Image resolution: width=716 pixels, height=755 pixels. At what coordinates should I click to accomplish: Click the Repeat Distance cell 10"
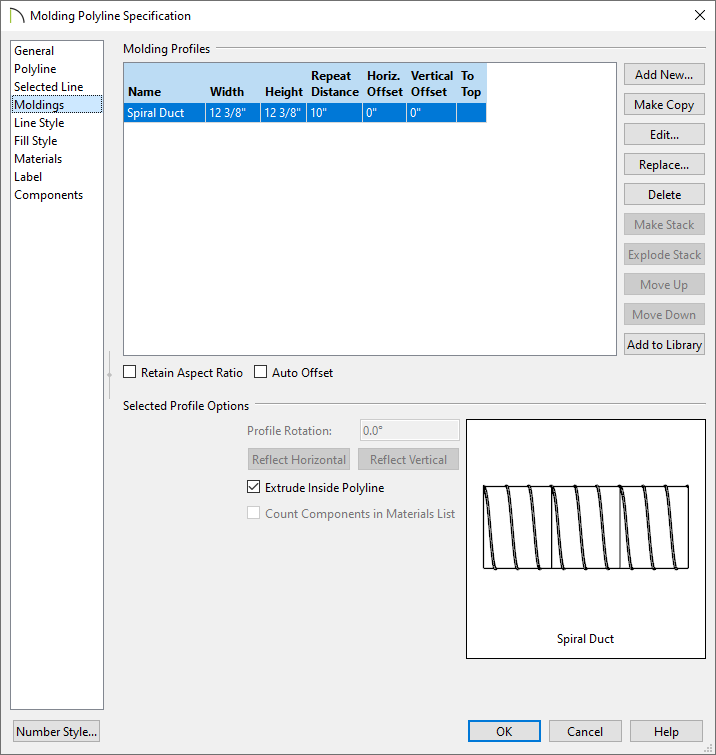pos(335,113)
